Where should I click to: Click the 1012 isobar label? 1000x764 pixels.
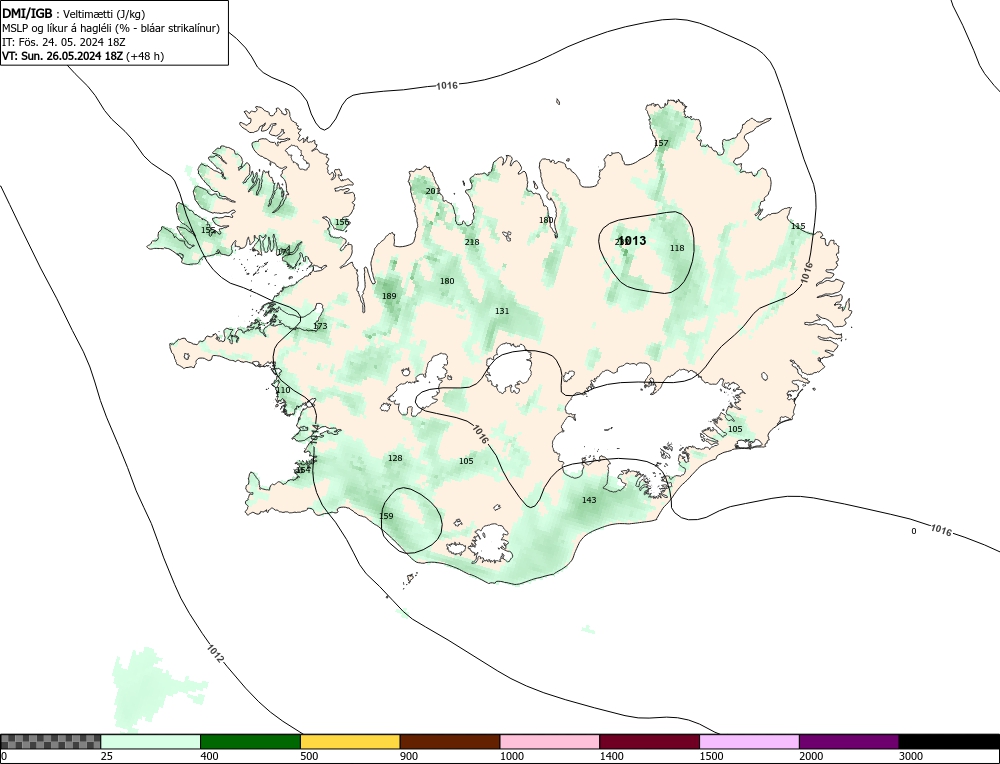click(216, 654)
